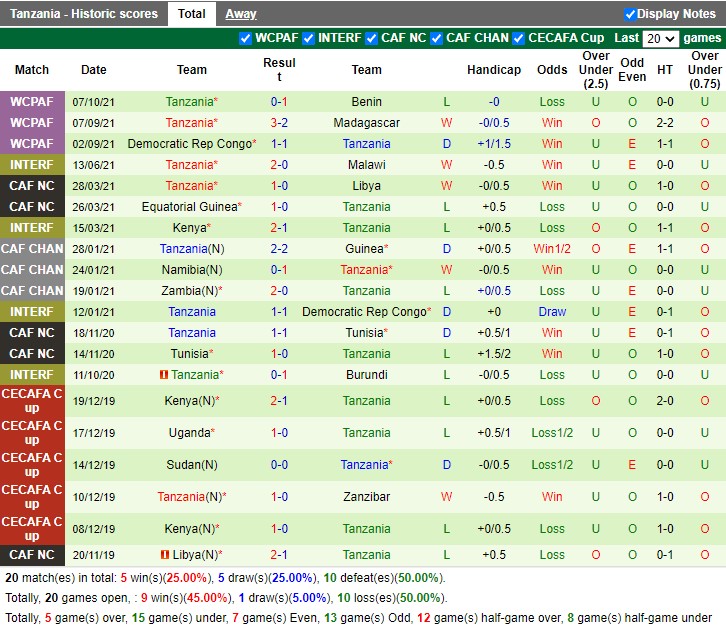
Task: Toggle the CAF CHAN filter checkbox
Action: point(437,39)
